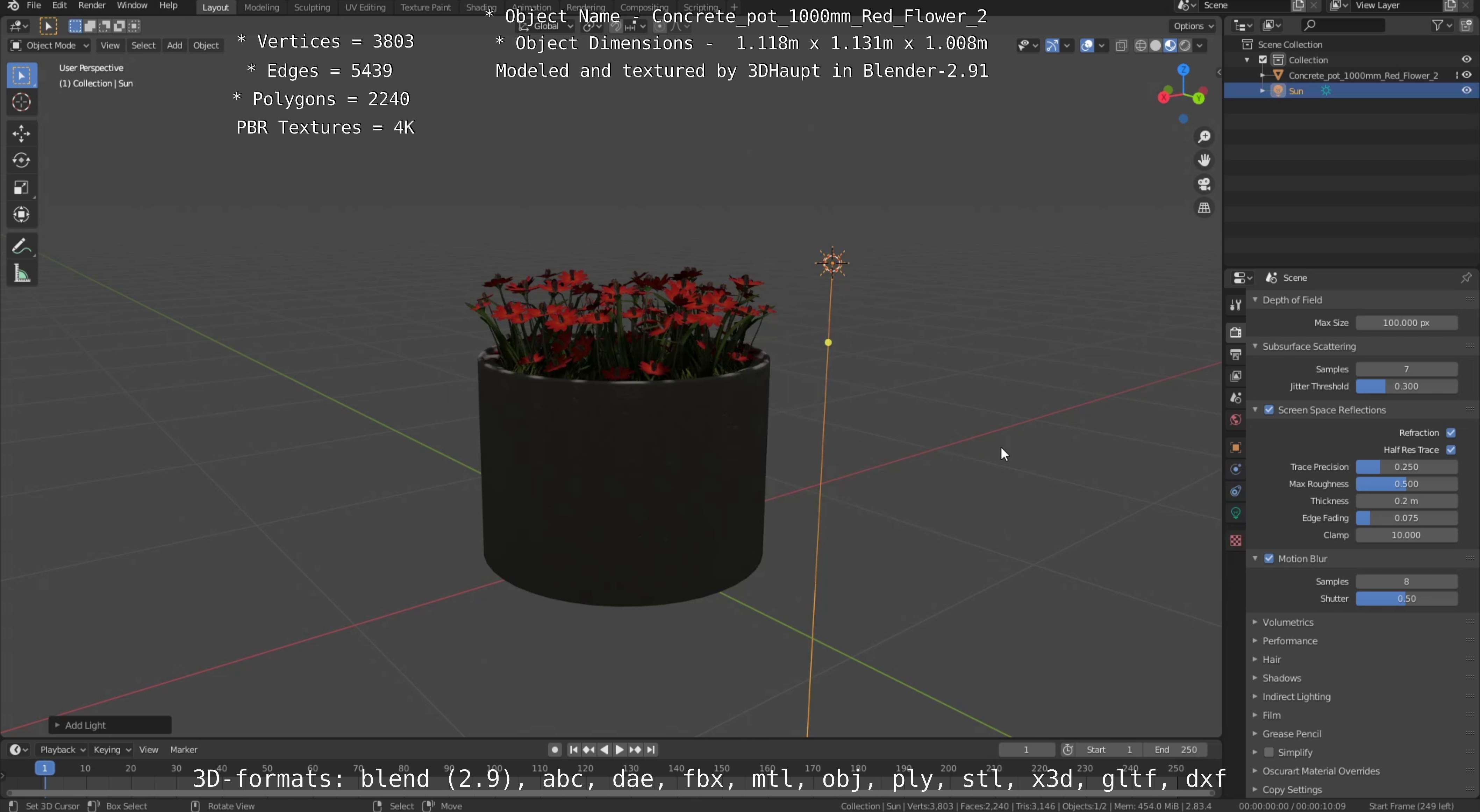Image resolution: width=1480 pixels, height=812 pixels.
Task: Select the Select Box tool
Action: (22, 76)
